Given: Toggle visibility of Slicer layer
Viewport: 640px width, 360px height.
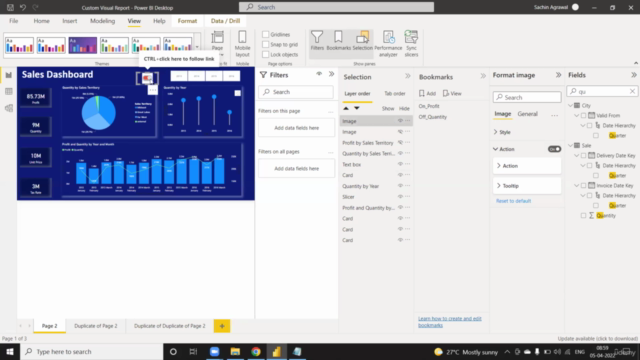Looking at the screenshot, I should pos(400,196).
